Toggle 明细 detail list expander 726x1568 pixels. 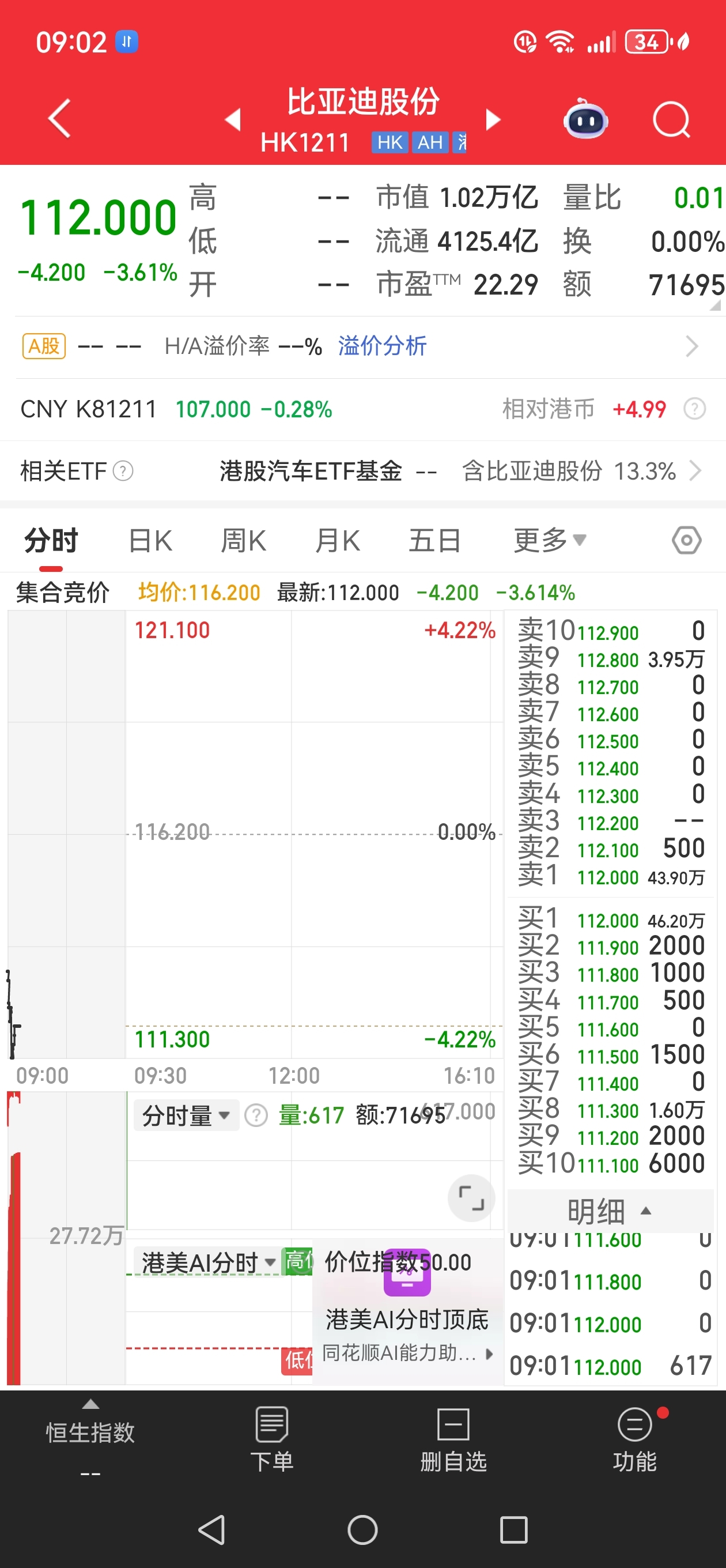(x=609, y=1211)
